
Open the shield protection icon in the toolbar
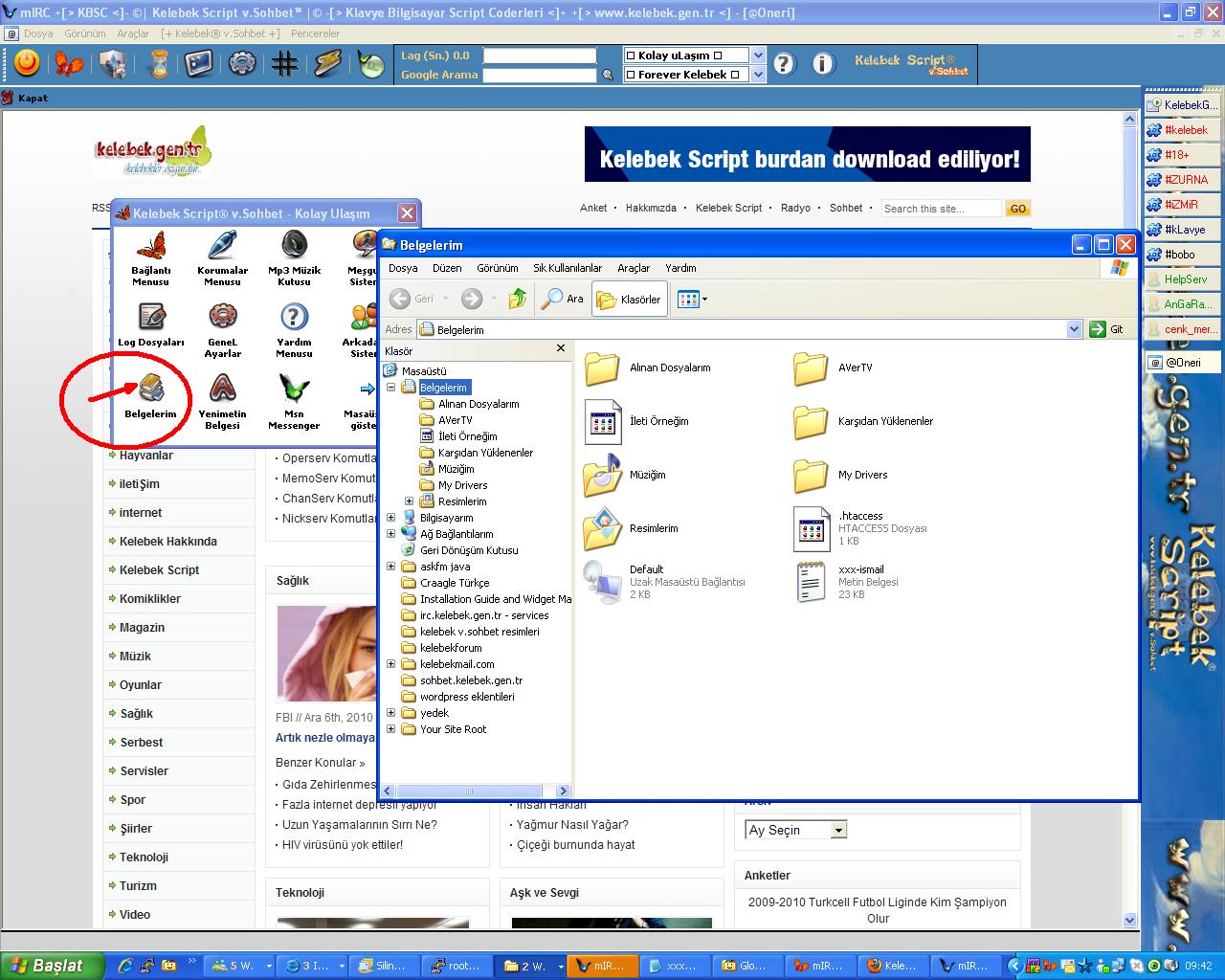coord(114,64)
